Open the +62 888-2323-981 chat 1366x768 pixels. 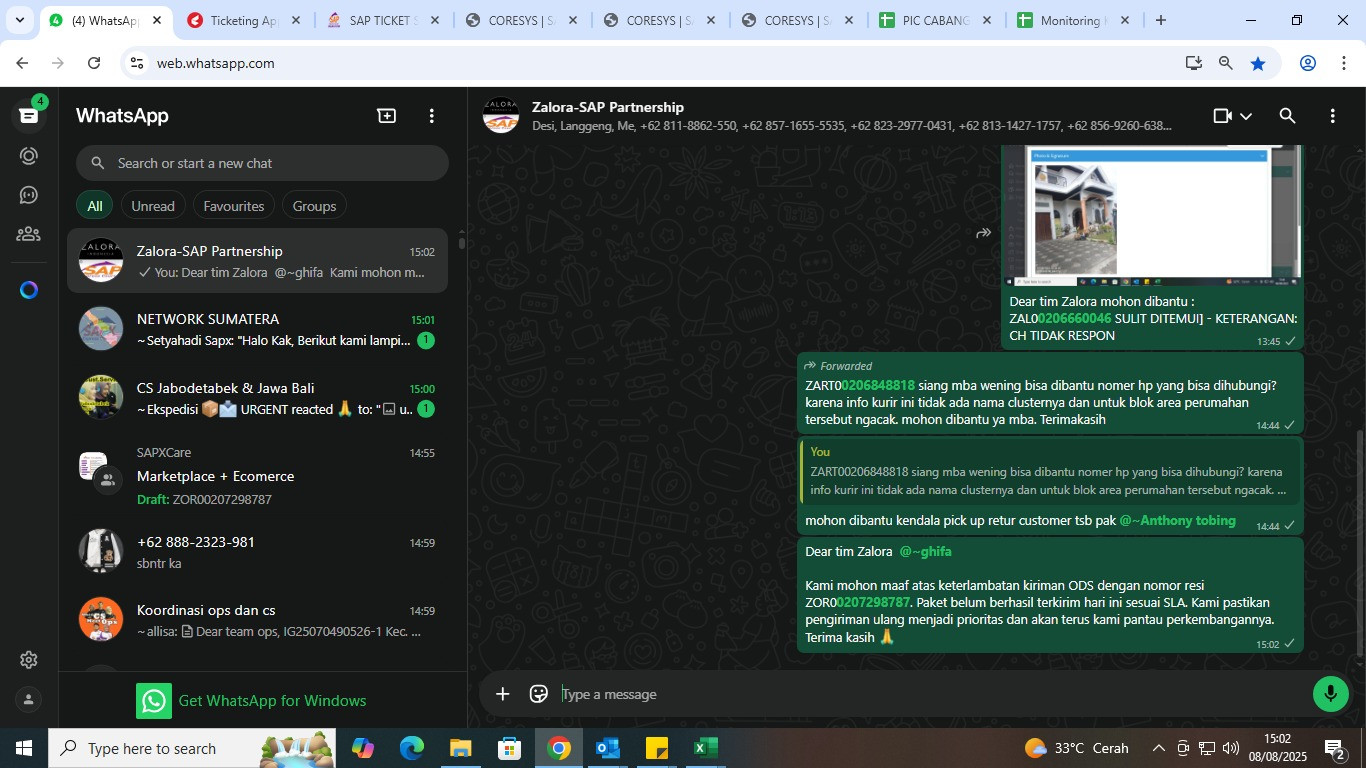(x=257, y=552)
